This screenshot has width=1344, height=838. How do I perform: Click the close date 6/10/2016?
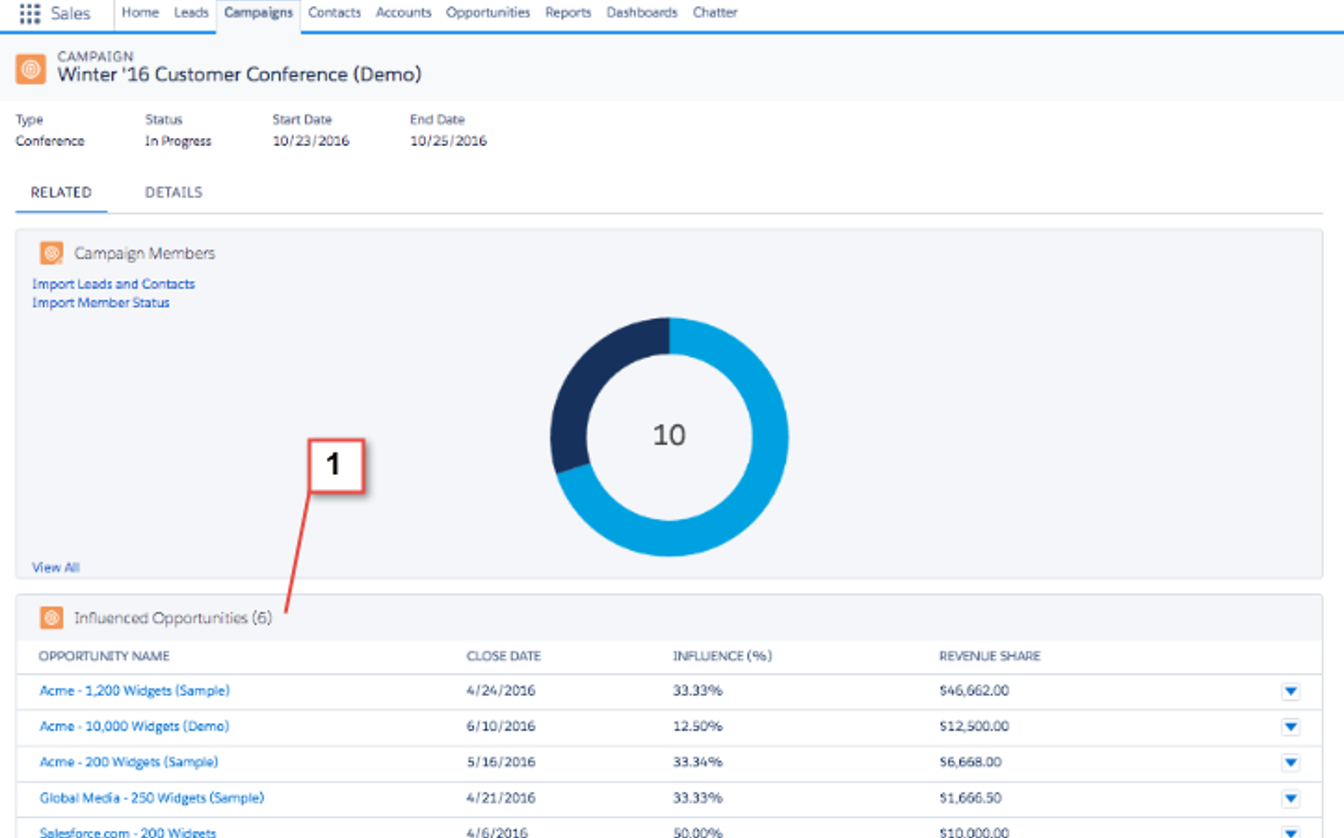pos(501,726)
